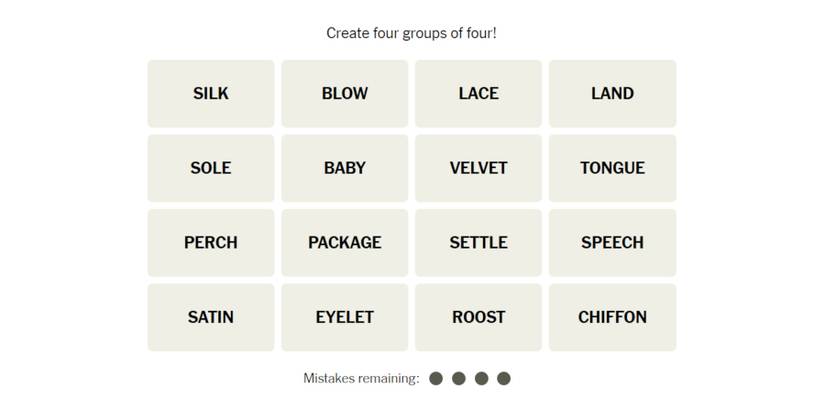Select the BABY word tile
This screenshot has height=413, width=825.
pos(345,168)
